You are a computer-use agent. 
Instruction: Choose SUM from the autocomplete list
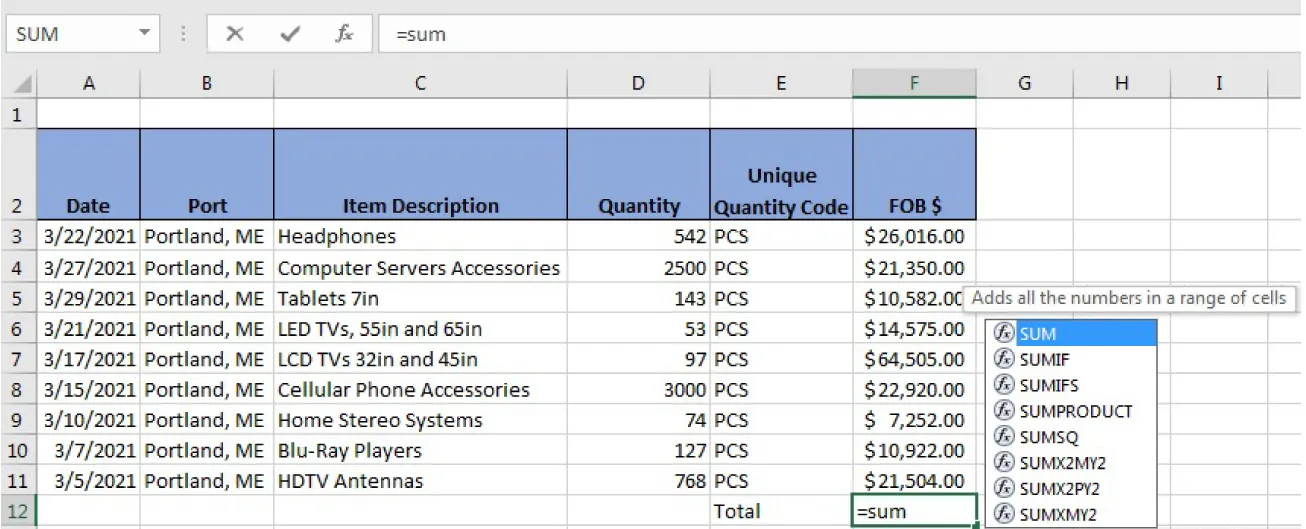[x=1038, y=334]
